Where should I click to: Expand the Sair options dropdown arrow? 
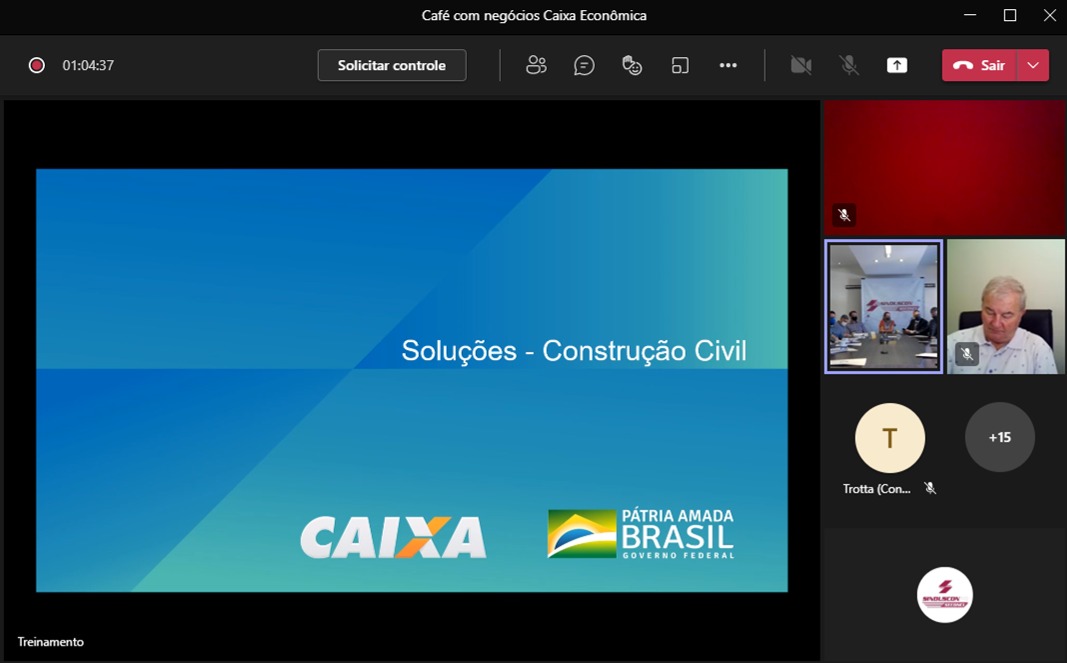pyautogui.click(x=1033, y=65)
